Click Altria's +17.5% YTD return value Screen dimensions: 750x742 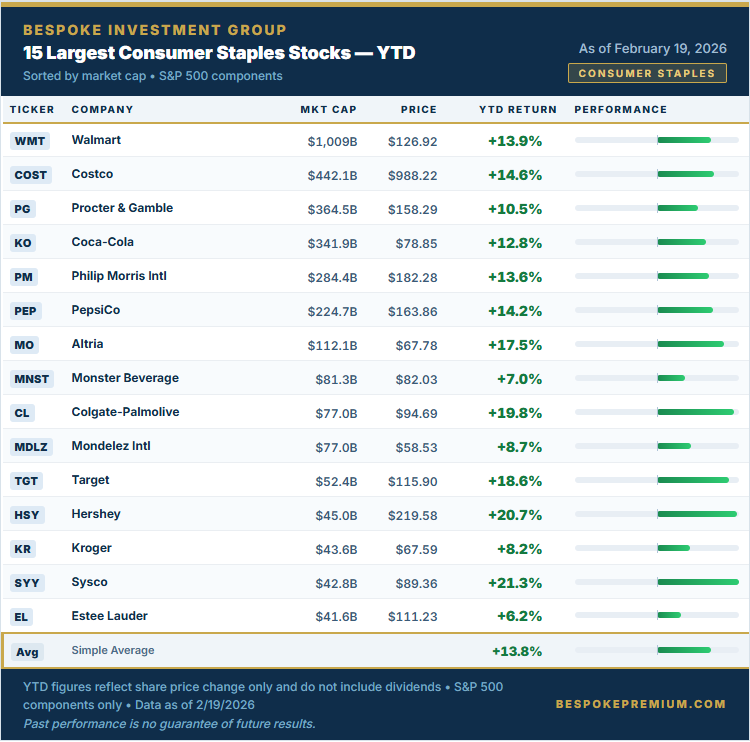tap(514, 345)
